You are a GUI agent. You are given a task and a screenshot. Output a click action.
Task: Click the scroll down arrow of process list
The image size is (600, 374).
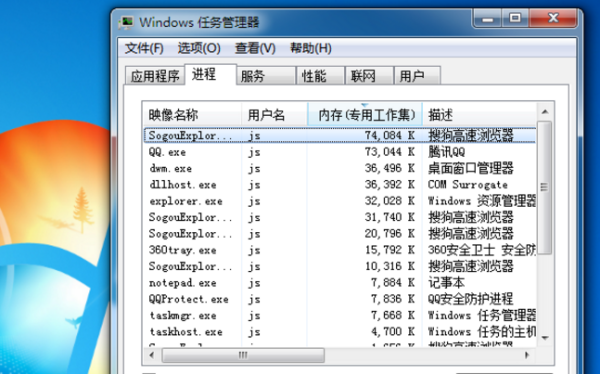(545, 338)
